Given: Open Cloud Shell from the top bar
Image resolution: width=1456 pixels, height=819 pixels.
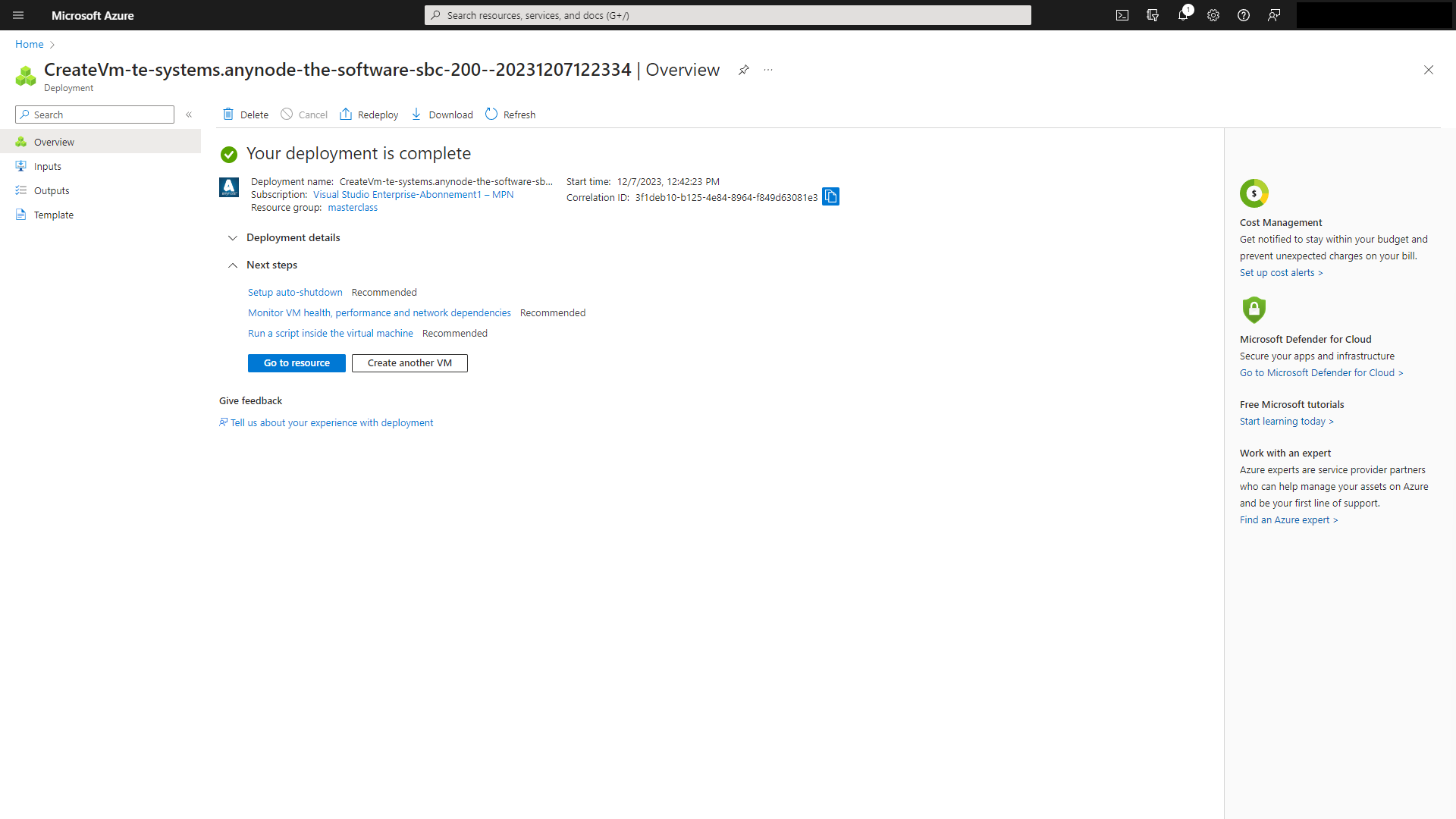Looking at the screenshot, I should coord(1122,15).
